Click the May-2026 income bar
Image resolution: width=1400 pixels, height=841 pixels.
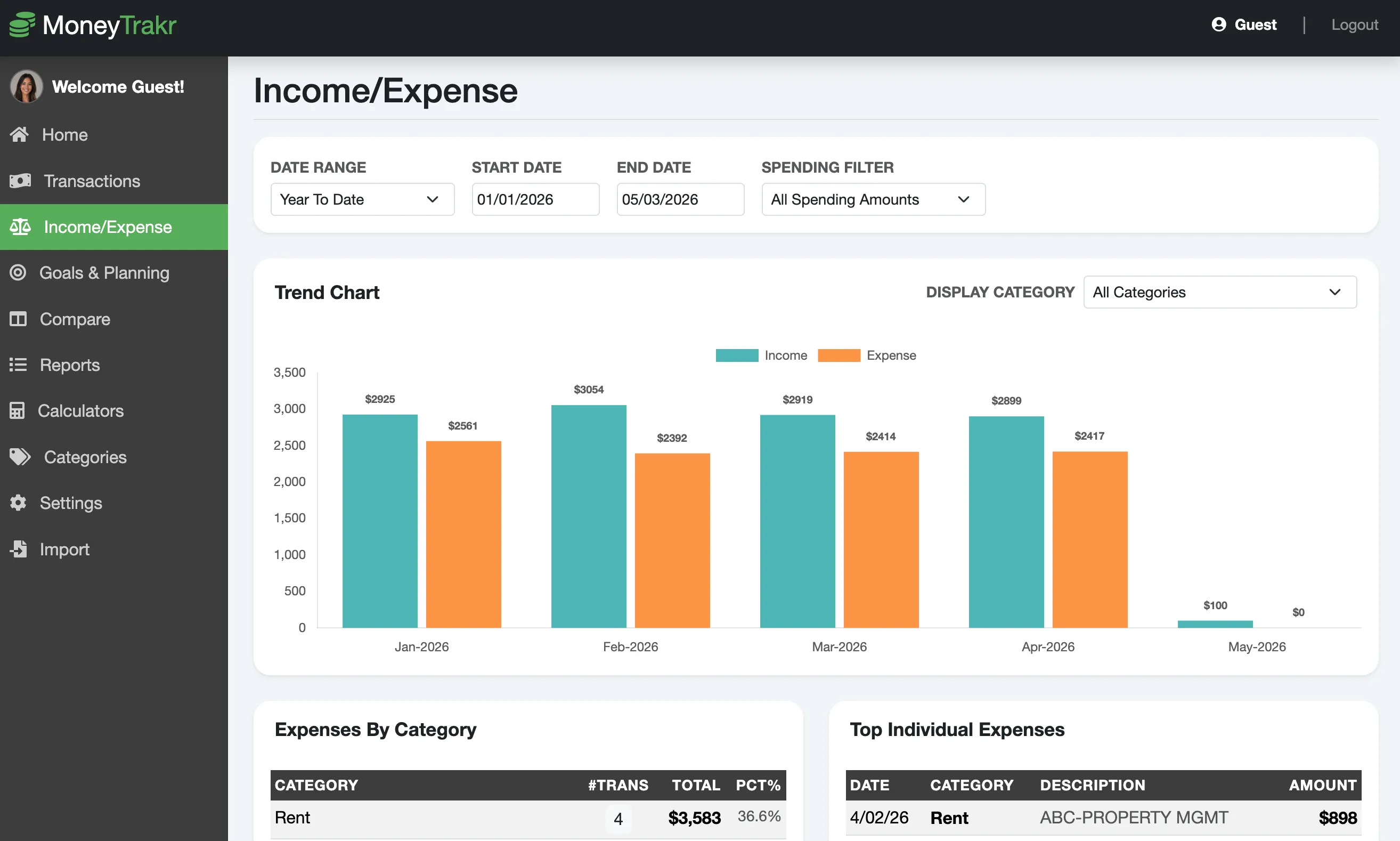coord(1215,624)
